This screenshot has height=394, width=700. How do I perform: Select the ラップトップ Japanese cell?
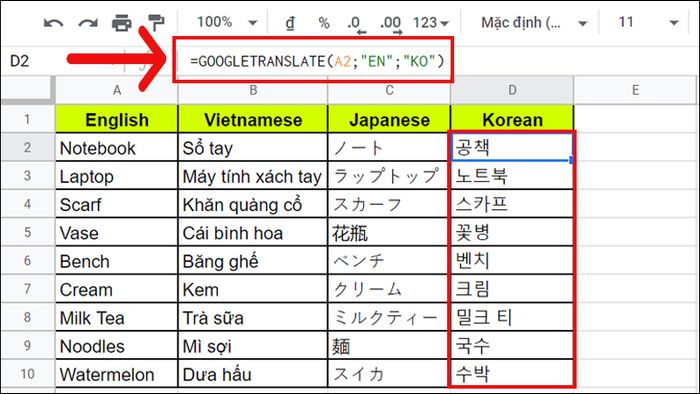click(388, 176)
